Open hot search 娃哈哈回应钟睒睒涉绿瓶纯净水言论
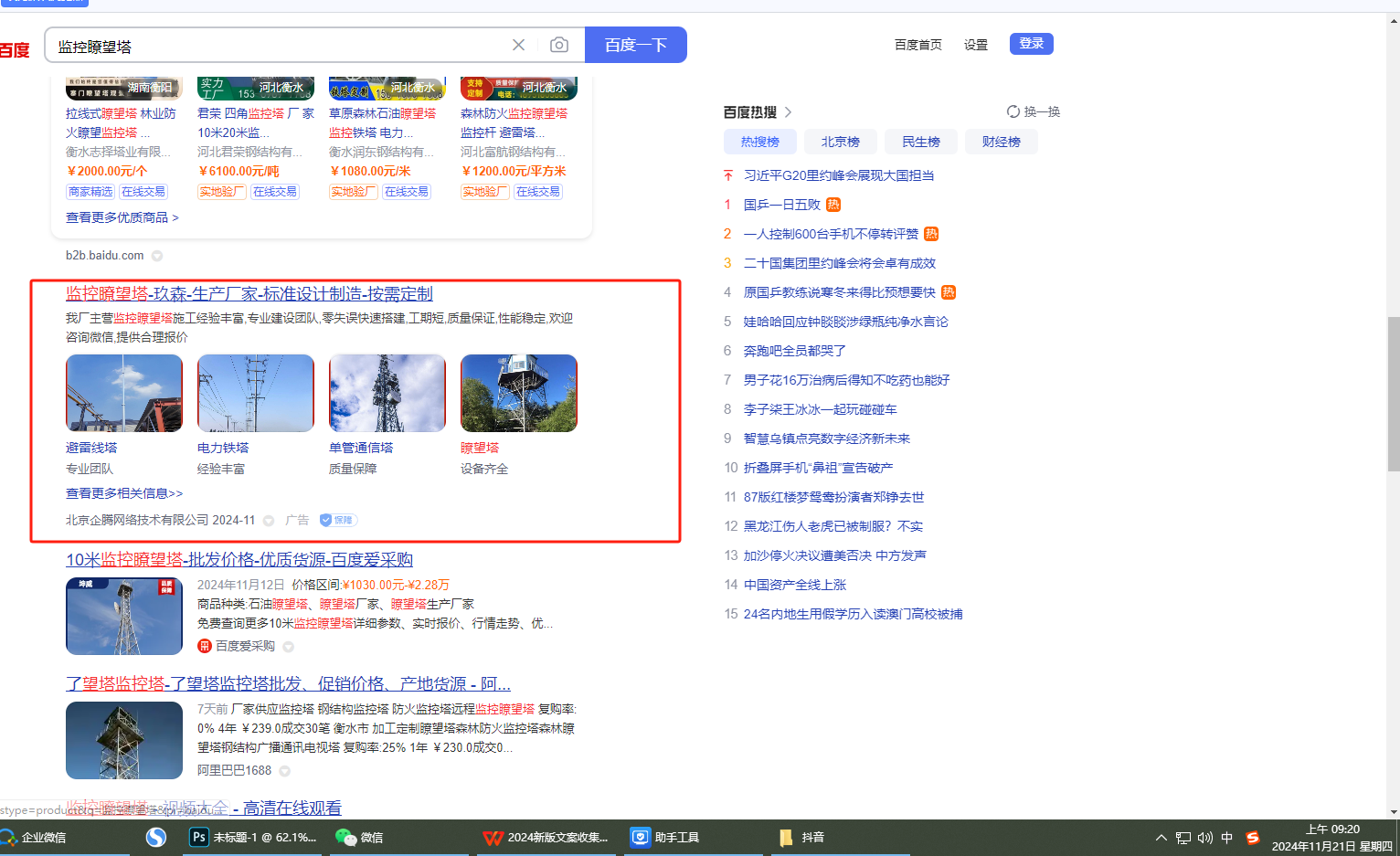 [846, 322]
